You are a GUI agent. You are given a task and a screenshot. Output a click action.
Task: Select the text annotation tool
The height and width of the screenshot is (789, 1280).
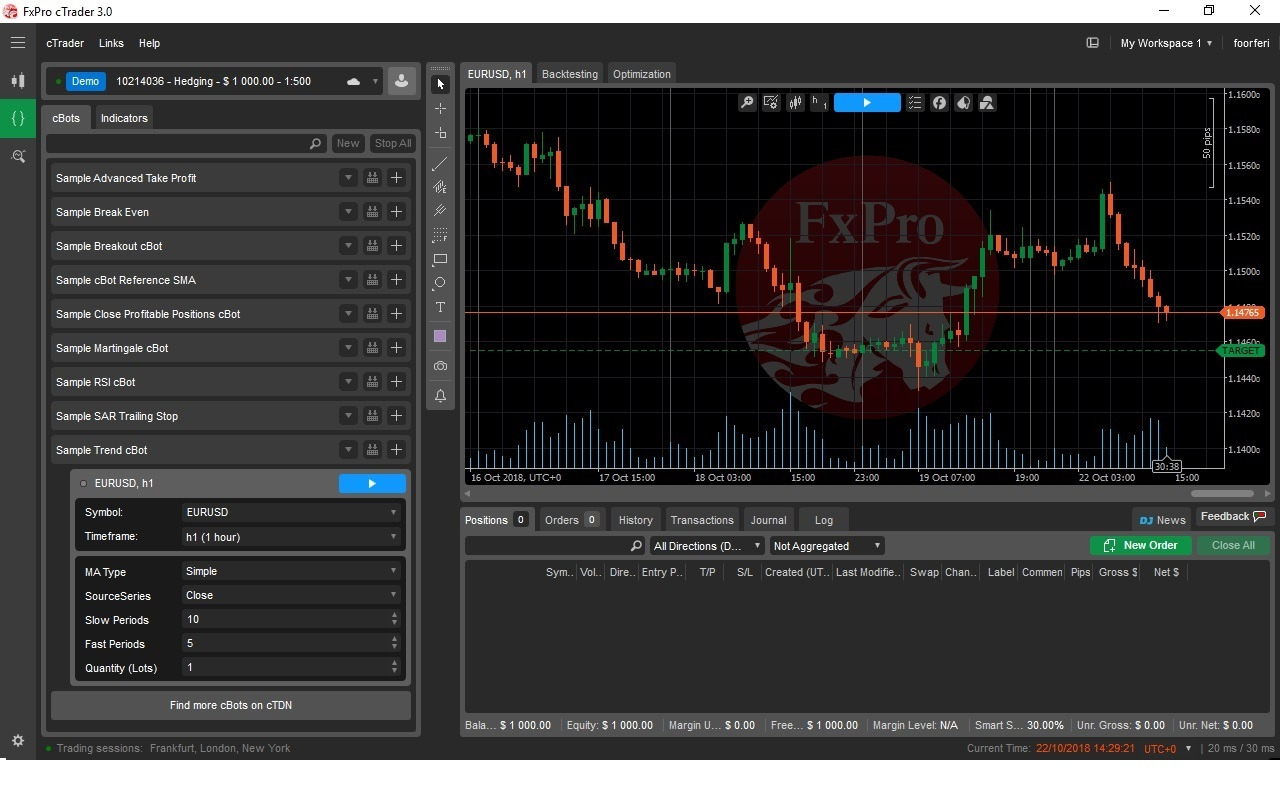coord(440,307)
